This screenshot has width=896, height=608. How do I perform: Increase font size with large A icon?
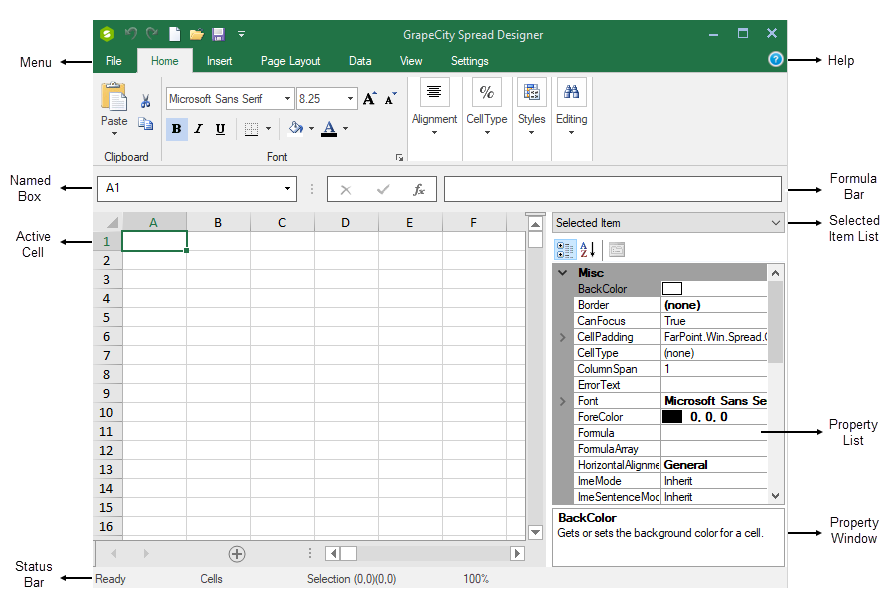tap(370, 98)
